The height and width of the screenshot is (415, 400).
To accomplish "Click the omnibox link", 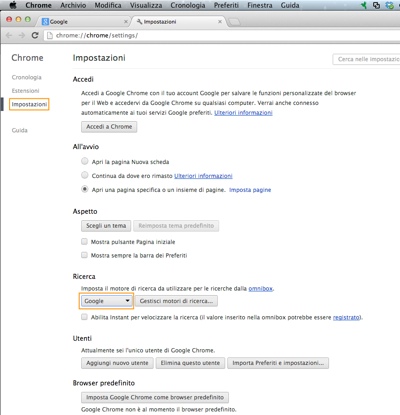I will click(261, 289).
